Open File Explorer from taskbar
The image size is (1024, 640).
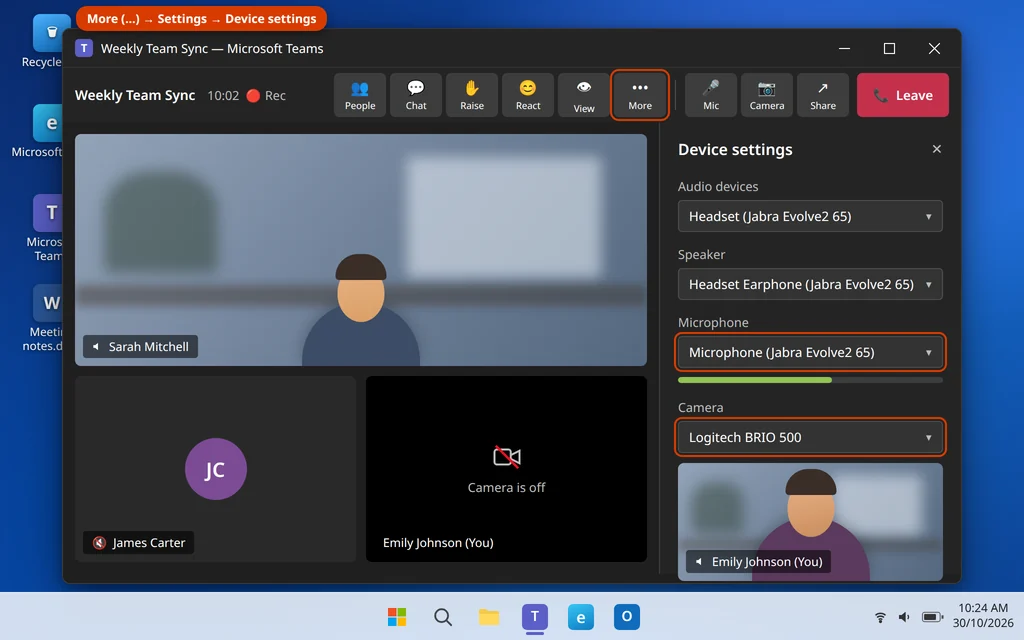[488, 616]
